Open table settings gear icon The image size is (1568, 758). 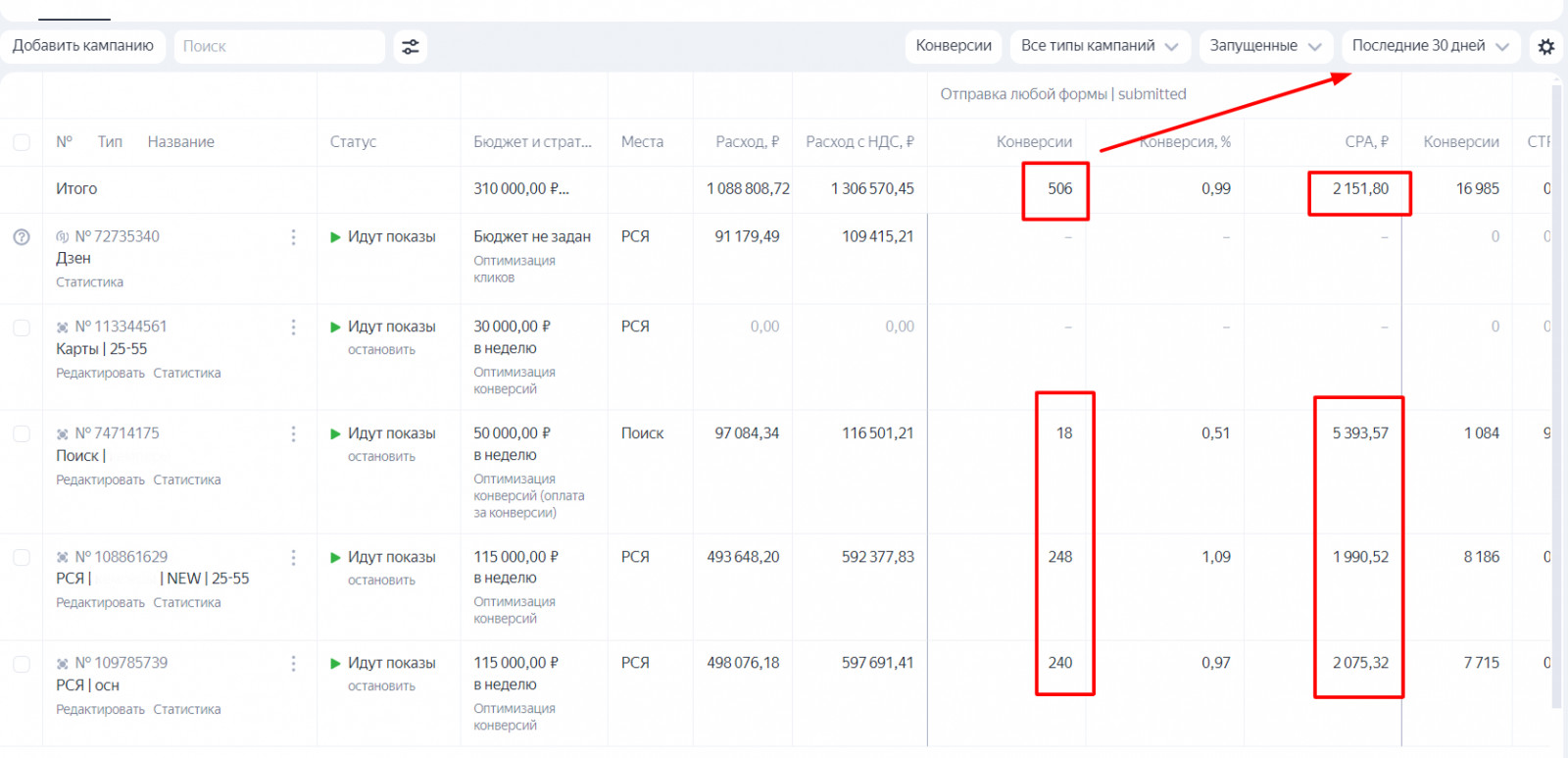[1546, 46]
